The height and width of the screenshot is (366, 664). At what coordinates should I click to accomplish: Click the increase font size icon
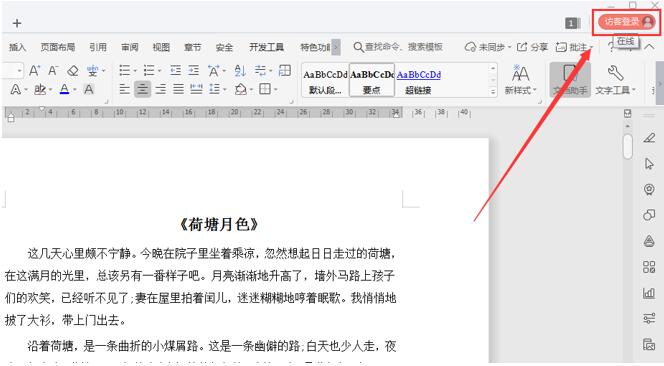click(x=35, y=70)
